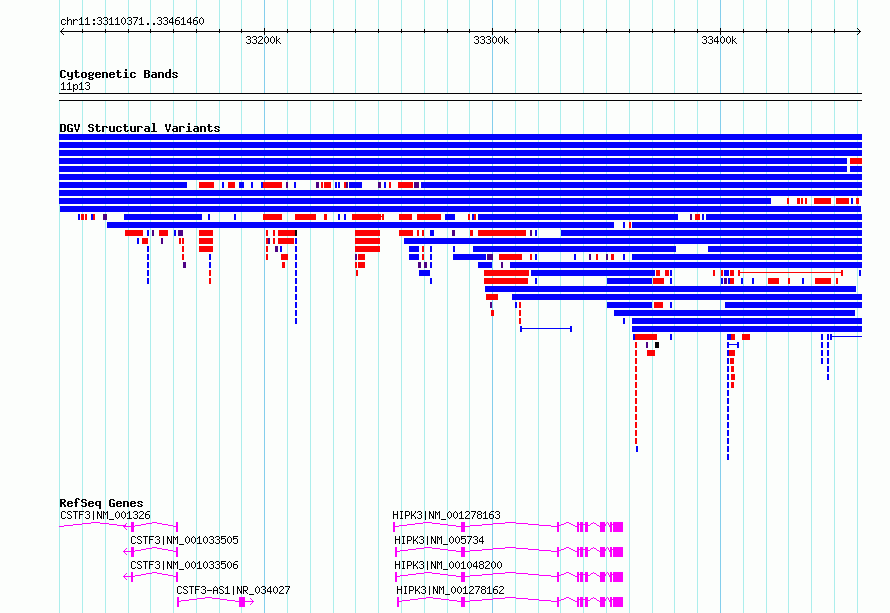Click the cytogenetic band 11p13 line
The image size is (890, 613).
[460, 97]
